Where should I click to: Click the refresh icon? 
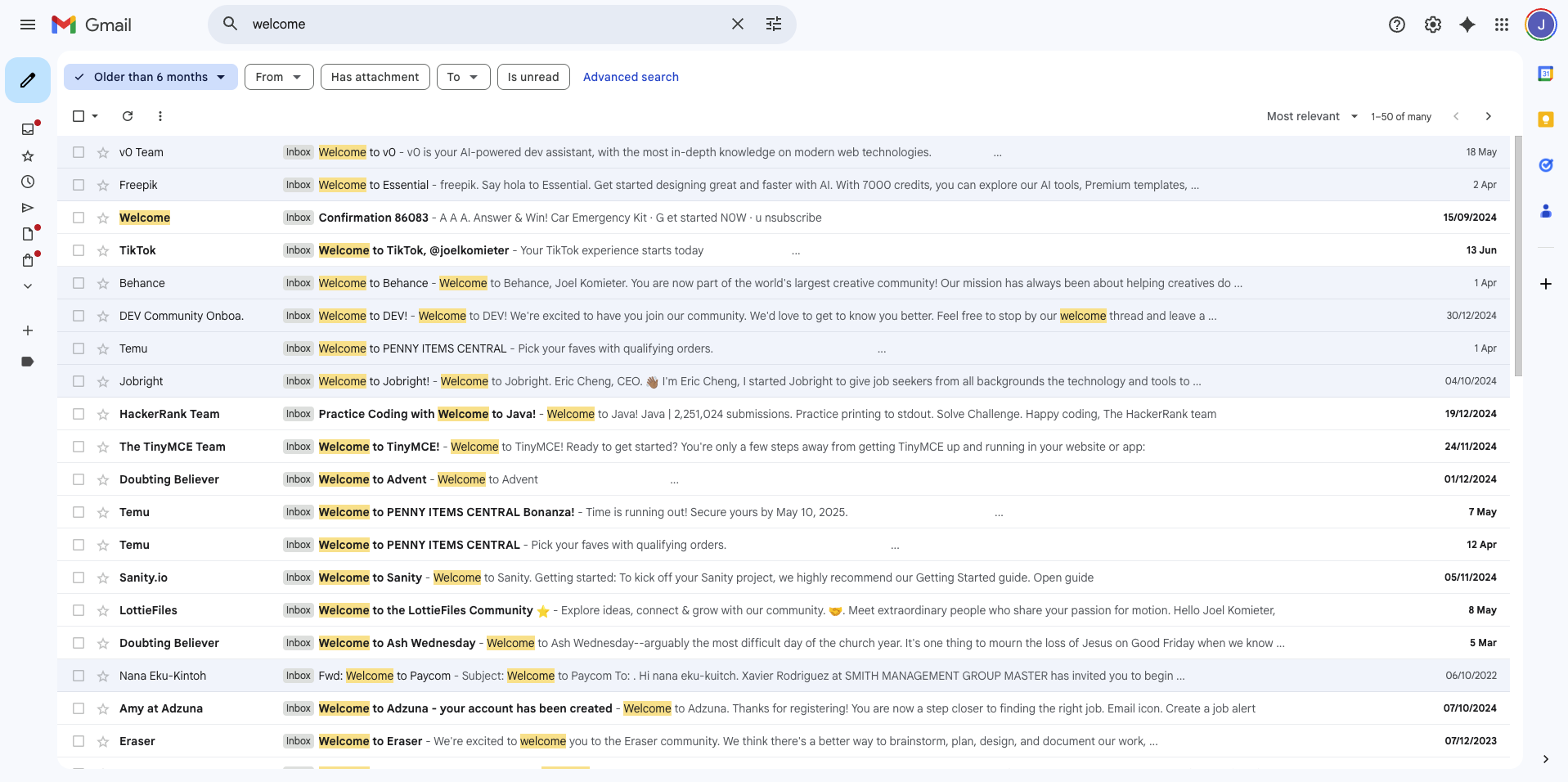point(128,116)
